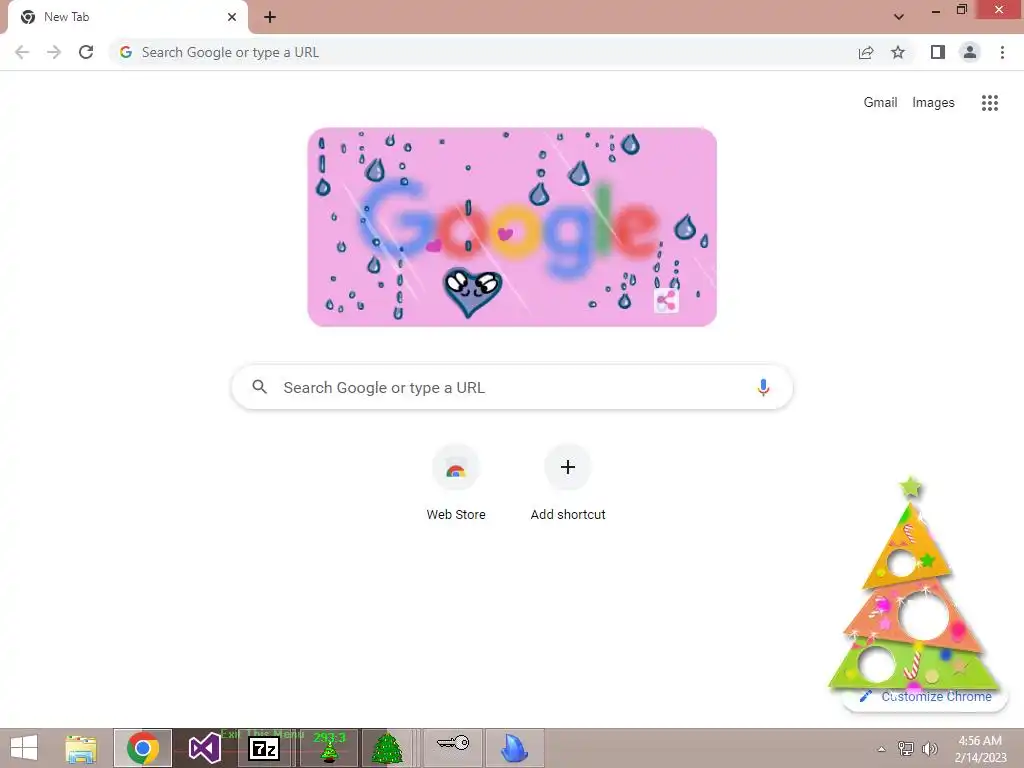Share the Google Doodle
The image size is (1024, 768).
(666, 301)
